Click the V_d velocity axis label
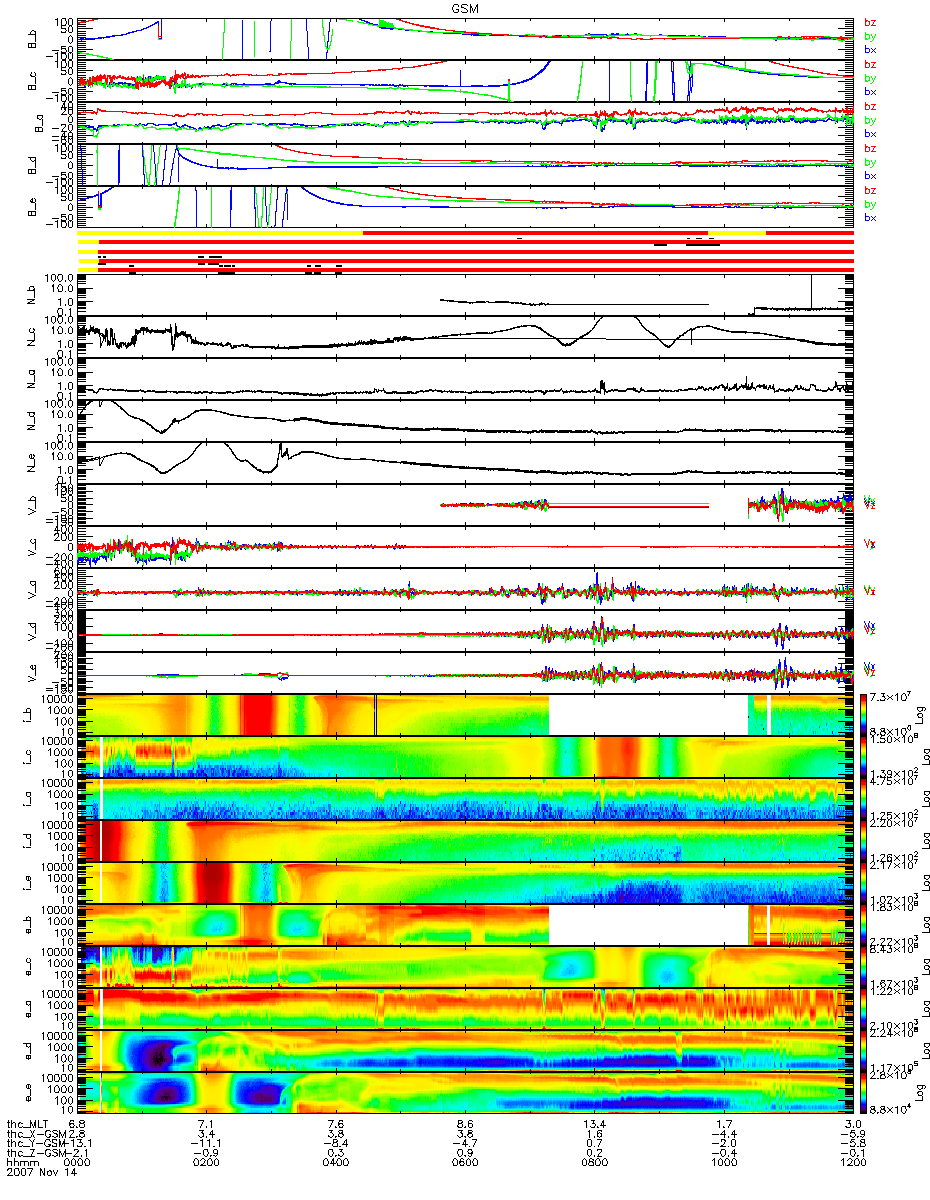The image size is (930, 1200). pos(32,631)
